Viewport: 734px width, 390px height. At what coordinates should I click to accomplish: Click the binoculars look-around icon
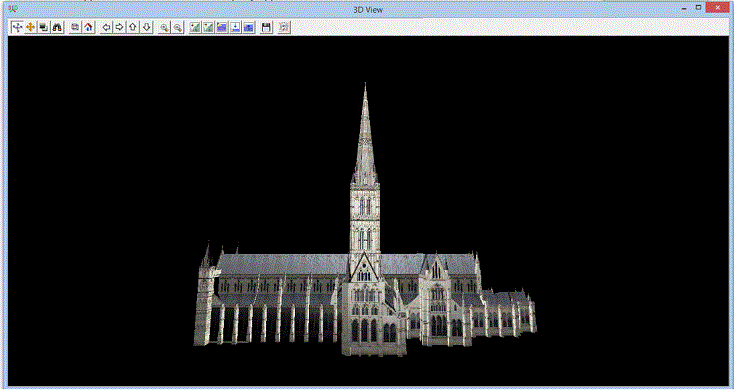(x=57, y=27)
